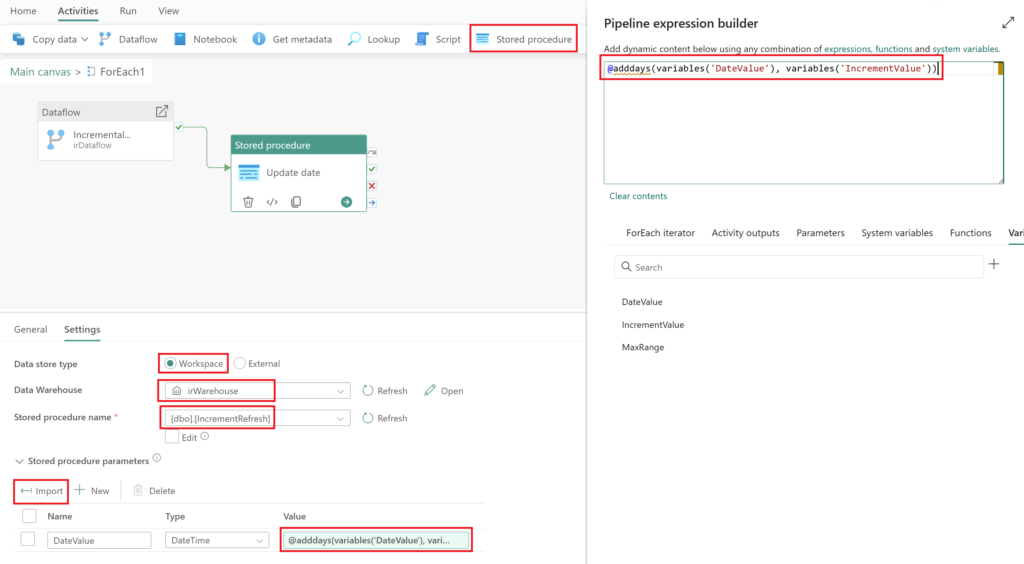Switch to the System variables tab
The height and width of the screenshot is (564, 1024).
[x=897, y=232]
